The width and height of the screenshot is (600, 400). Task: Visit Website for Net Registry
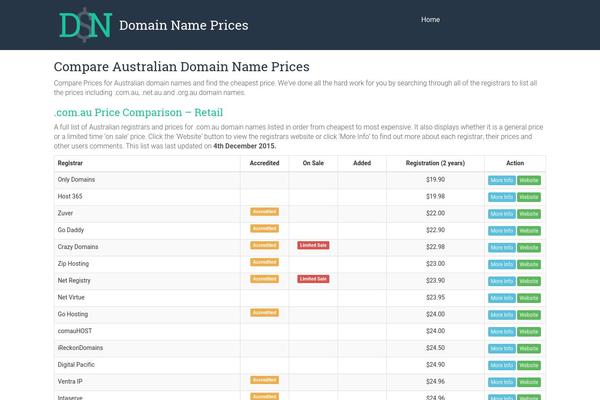529,281
